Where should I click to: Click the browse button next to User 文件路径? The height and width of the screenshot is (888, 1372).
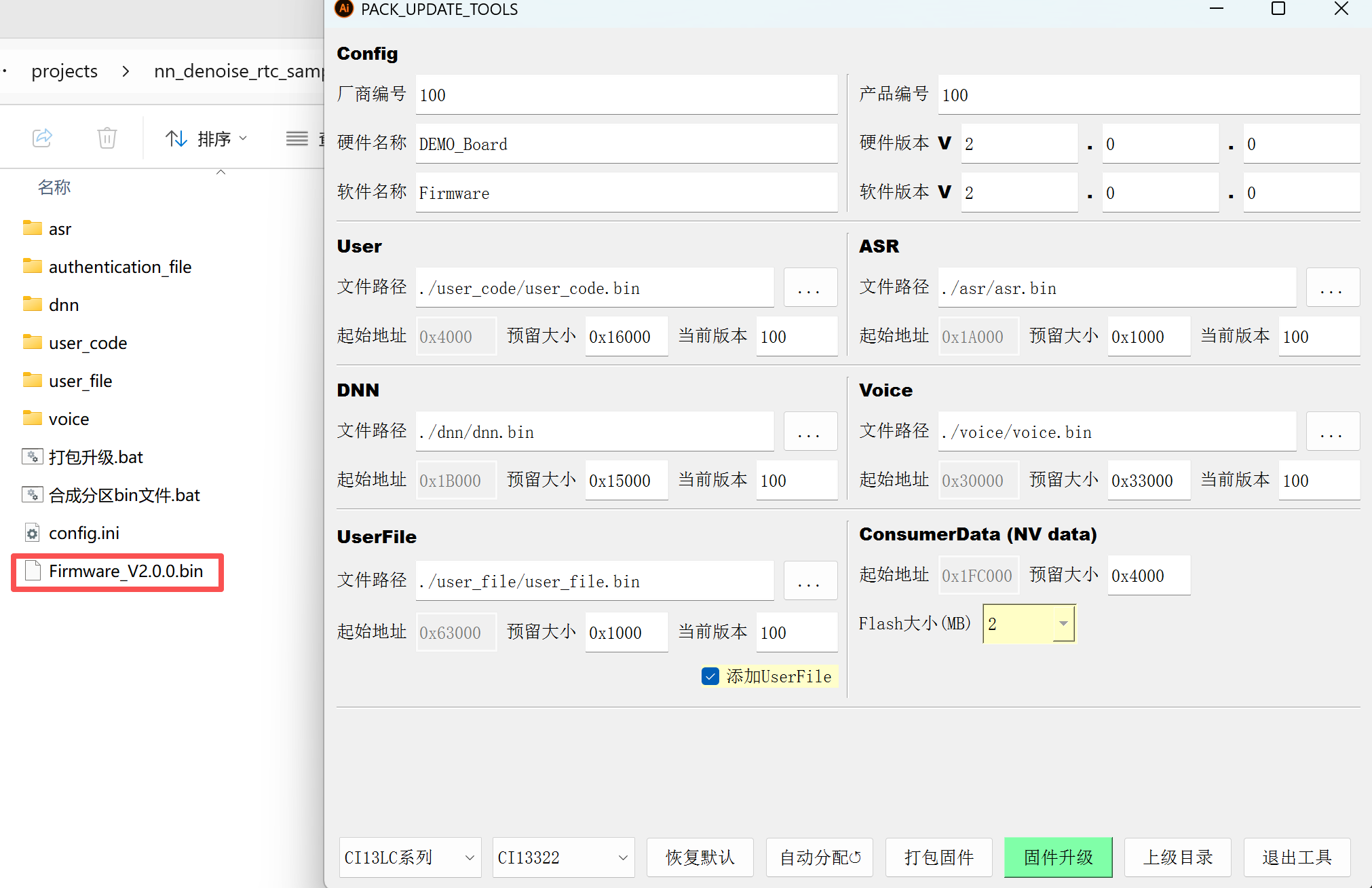tap(810, 287)
